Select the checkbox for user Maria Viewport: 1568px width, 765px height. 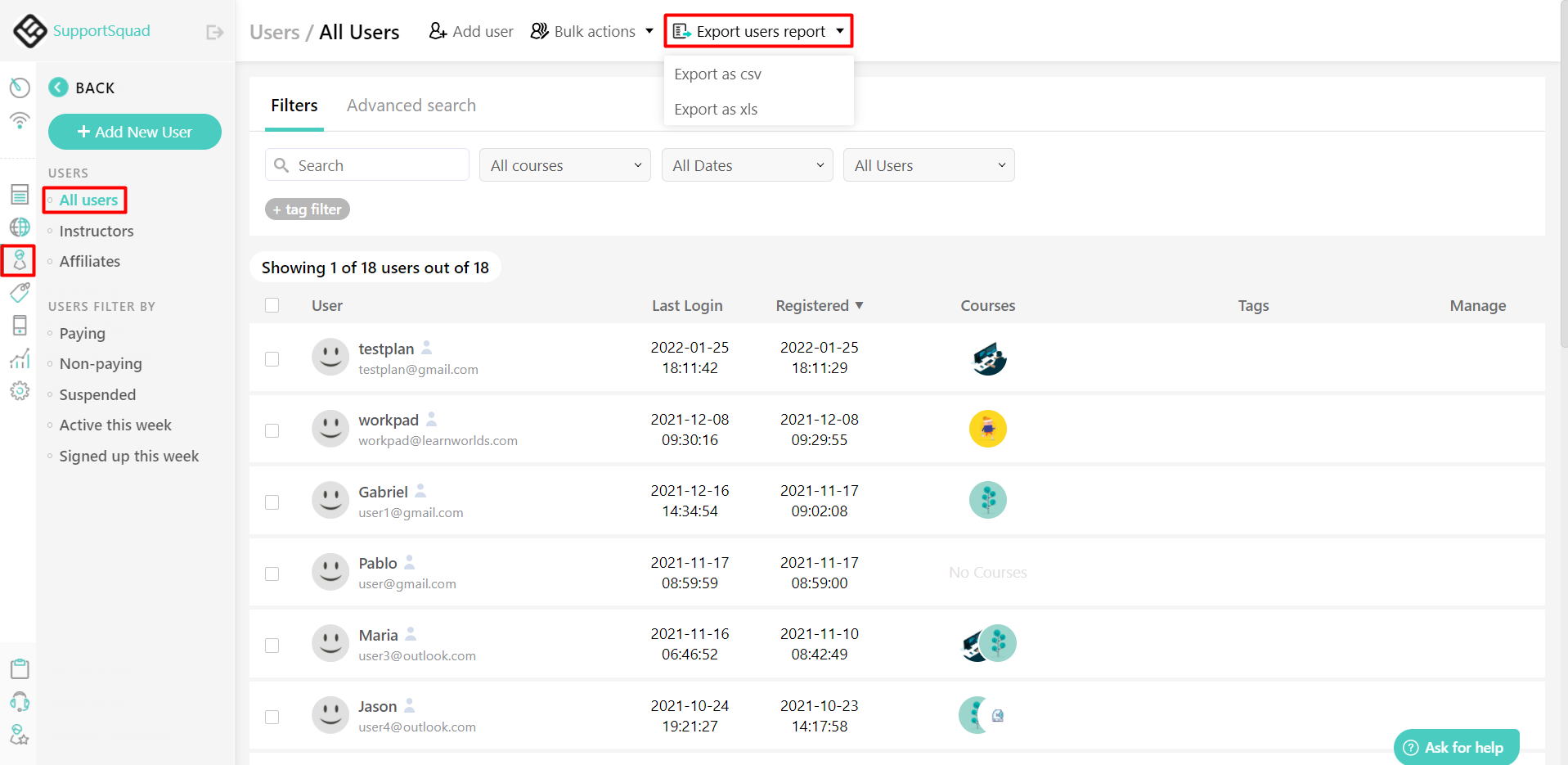click(x=272, y=645)
